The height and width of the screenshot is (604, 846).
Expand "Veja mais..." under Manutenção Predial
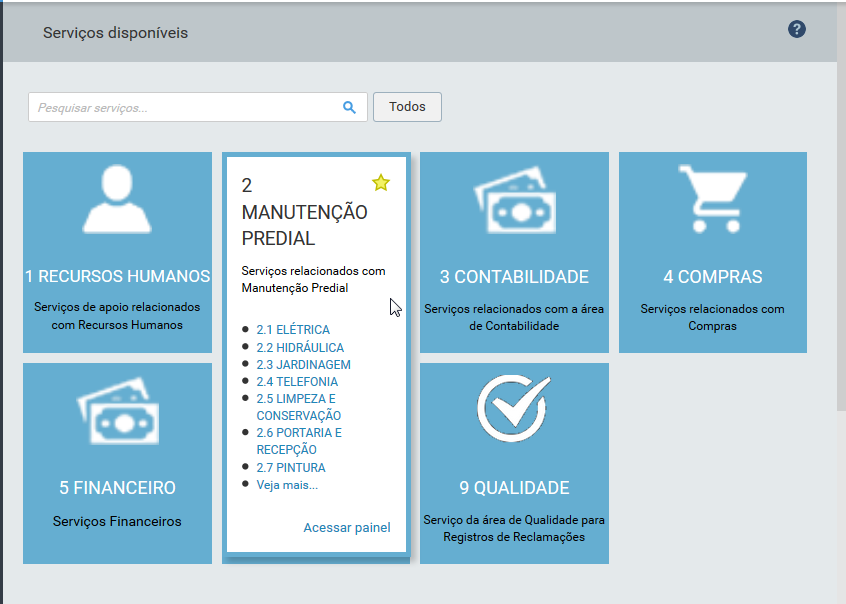click(288, 484)
